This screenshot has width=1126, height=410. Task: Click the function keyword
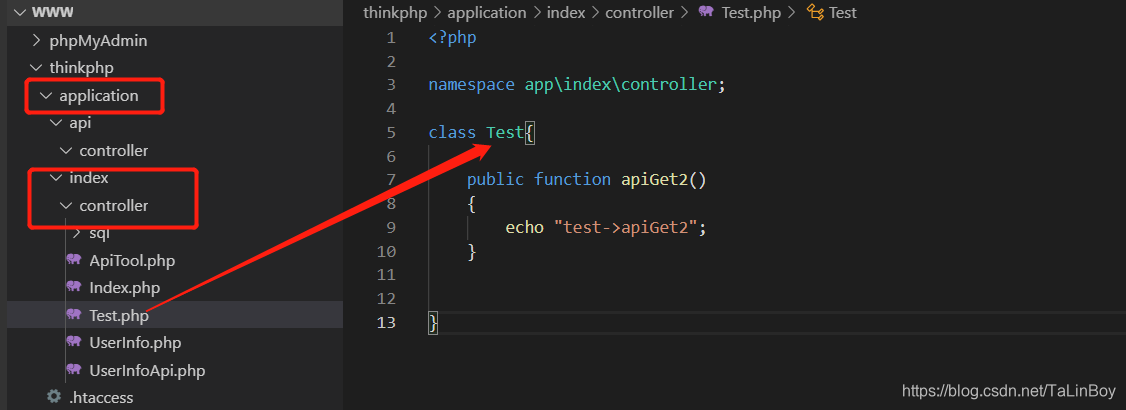tap(572, 180)
